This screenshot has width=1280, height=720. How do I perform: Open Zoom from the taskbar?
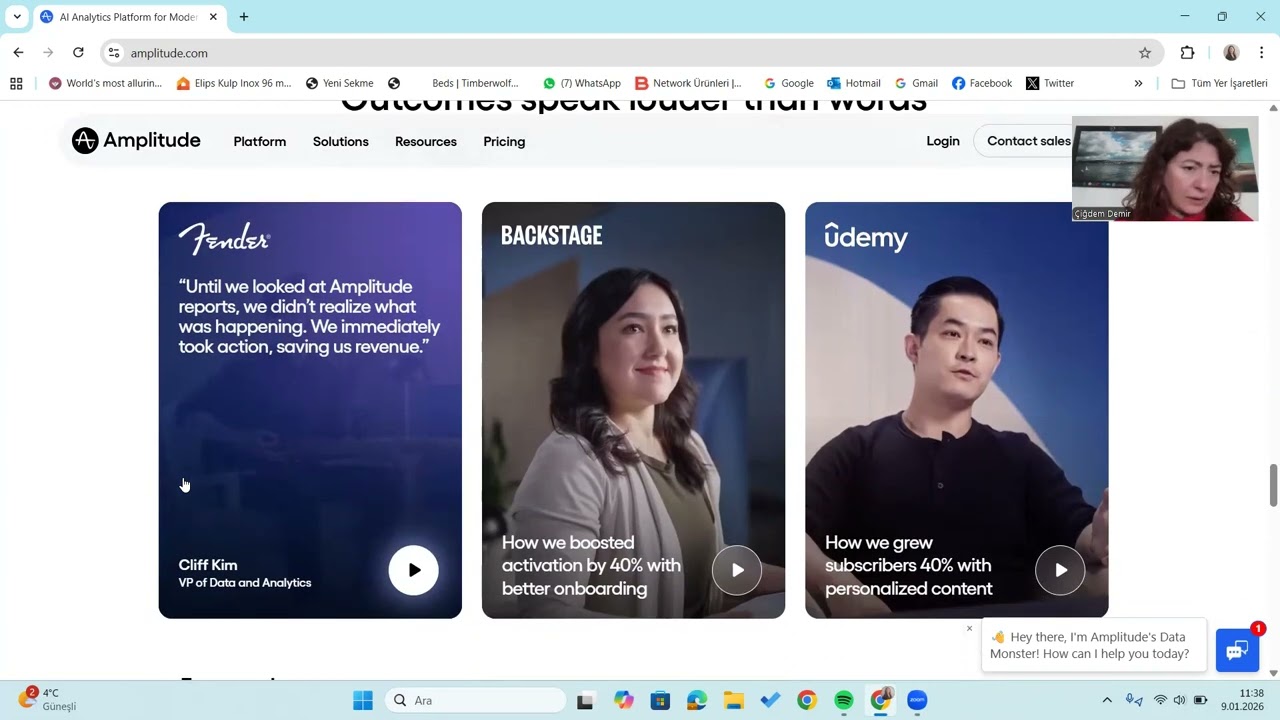tap(917, 700)
